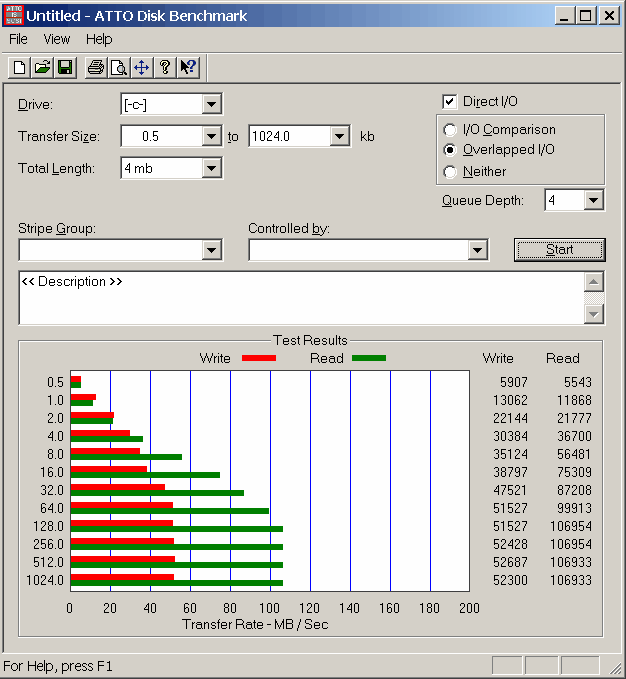Click inside the Description text box
This screenshot has height=679, width=626.
click(301, 298)
